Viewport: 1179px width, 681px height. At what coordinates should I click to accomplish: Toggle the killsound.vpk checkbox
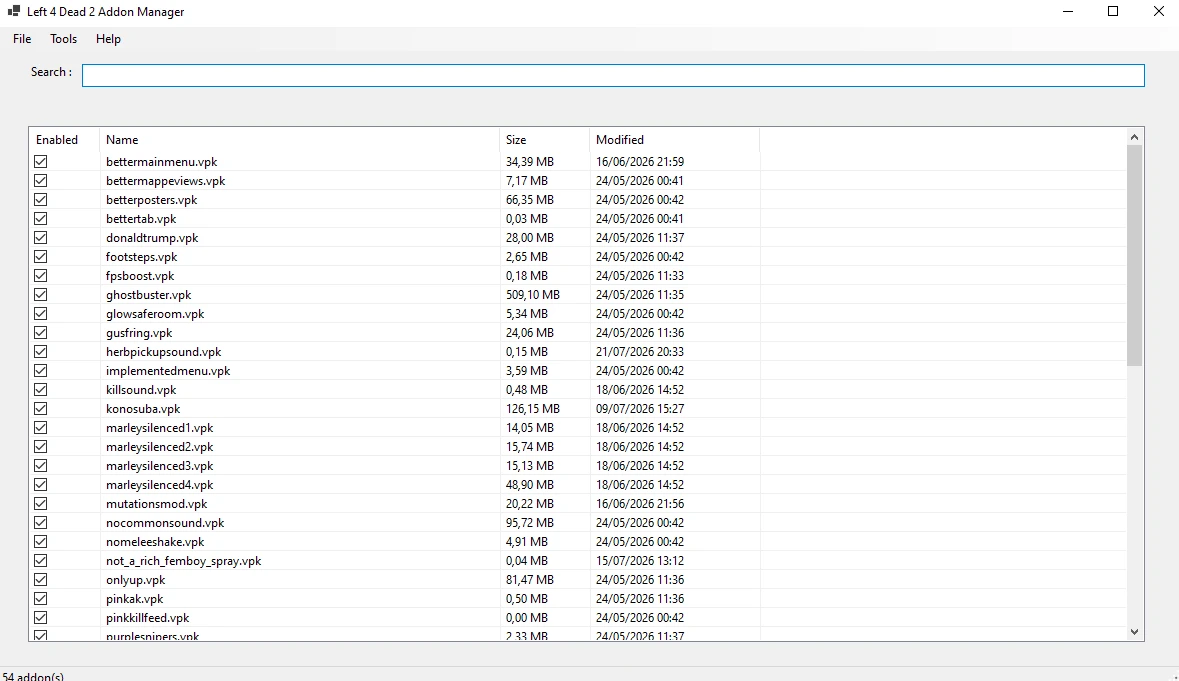[41, 389]
